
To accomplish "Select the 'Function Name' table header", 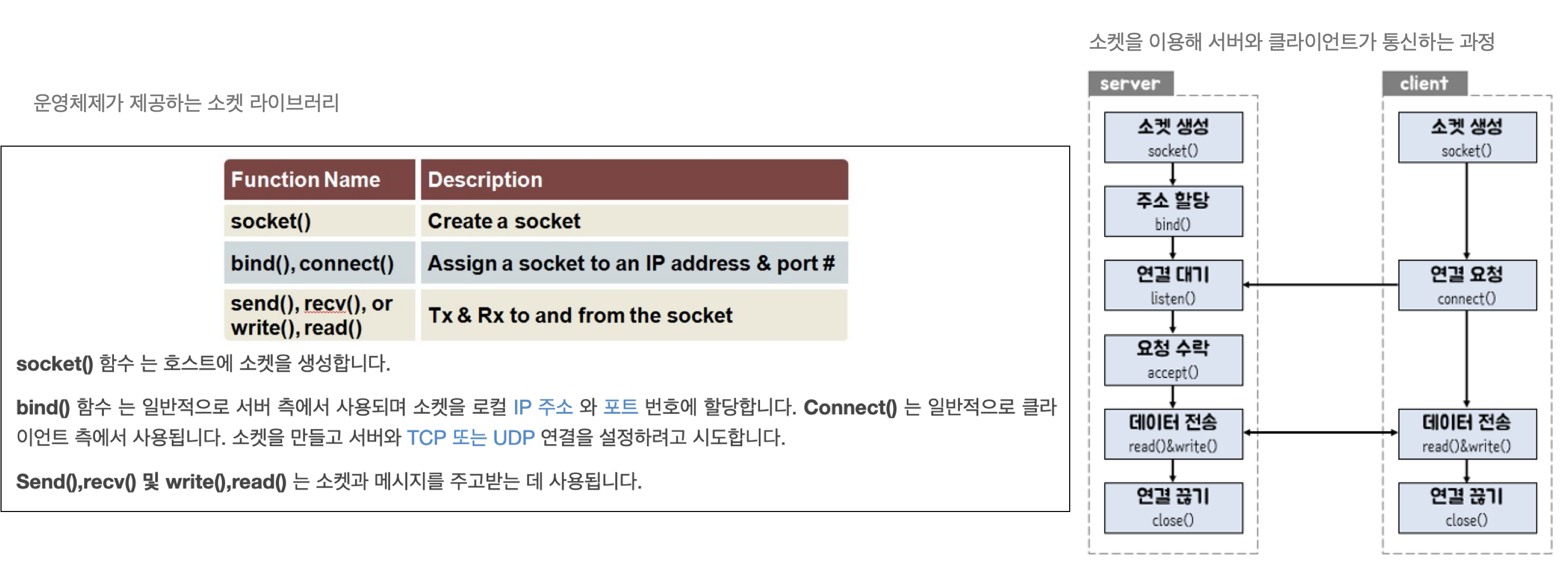I will [x=320, y=180].
